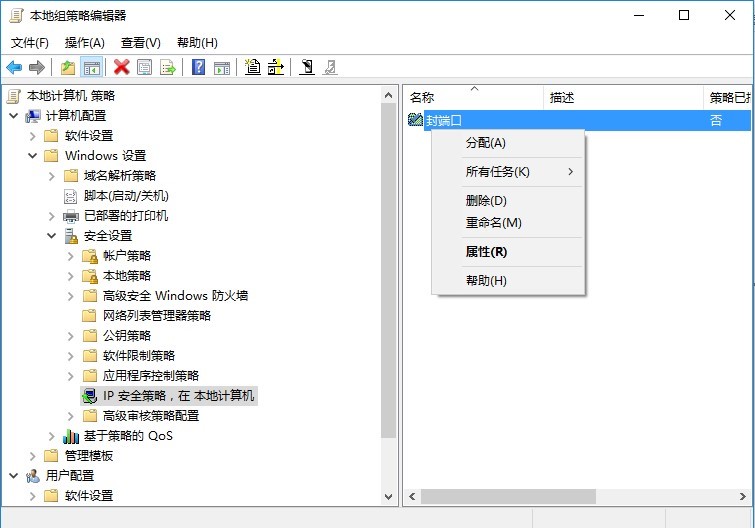The width and height of the screenshot is (755, 528).
Task: Expand the 管理模板 tree node
Action: coord(33,456)
